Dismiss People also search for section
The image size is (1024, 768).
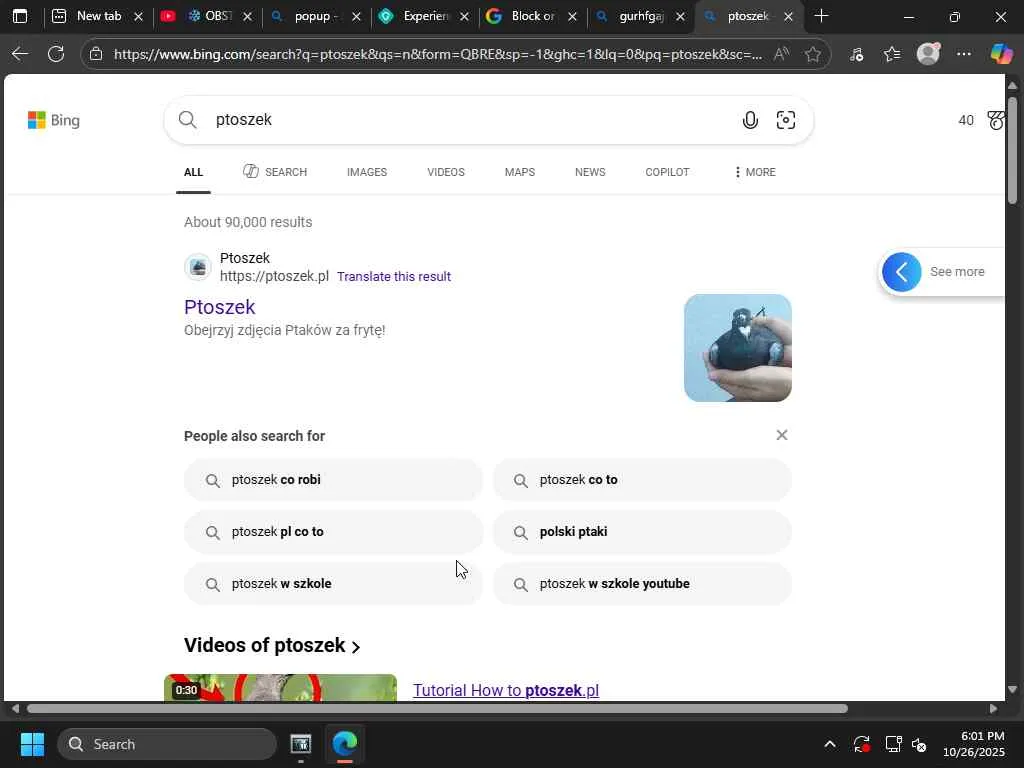[x=782, y=435]
